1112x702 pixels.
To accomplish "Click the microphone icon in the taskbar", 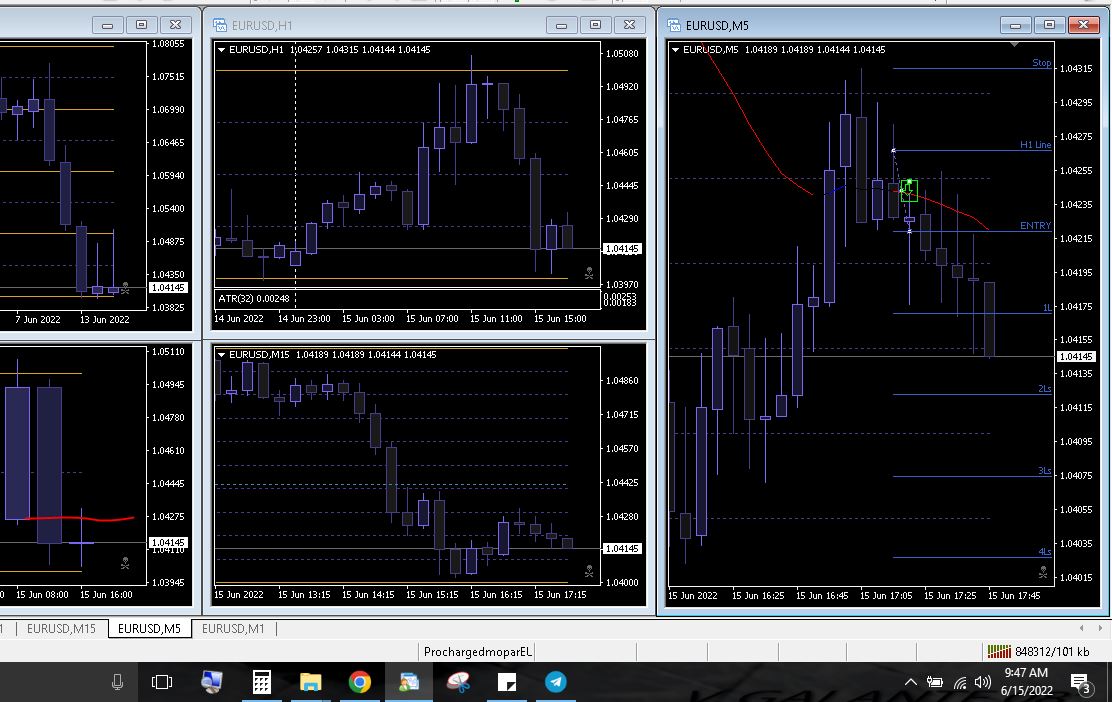I will 118,682.
